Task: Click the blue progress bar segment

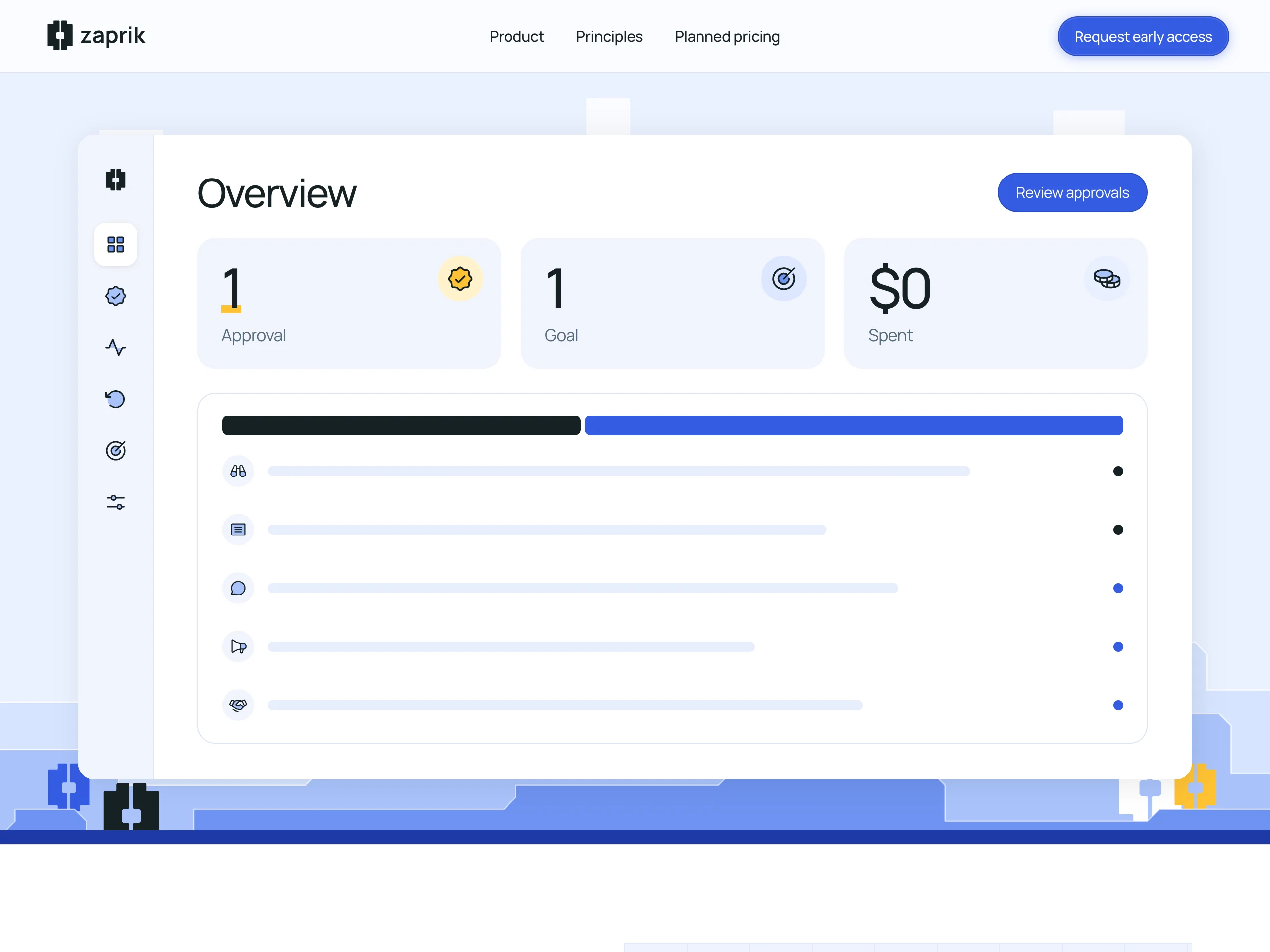Action: pos(853,426)
